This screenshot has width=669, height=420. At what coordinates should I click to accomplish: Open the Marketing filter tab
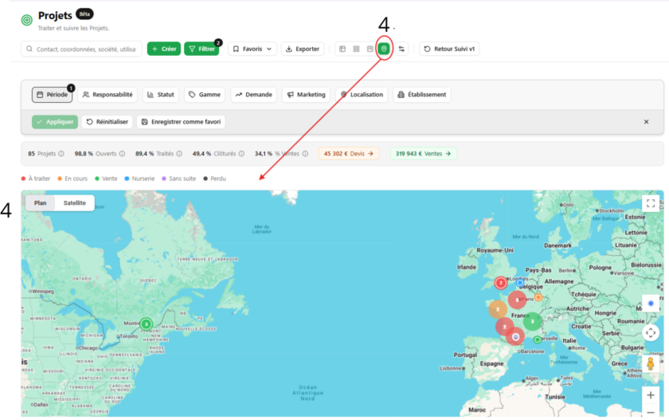point(306,94)
